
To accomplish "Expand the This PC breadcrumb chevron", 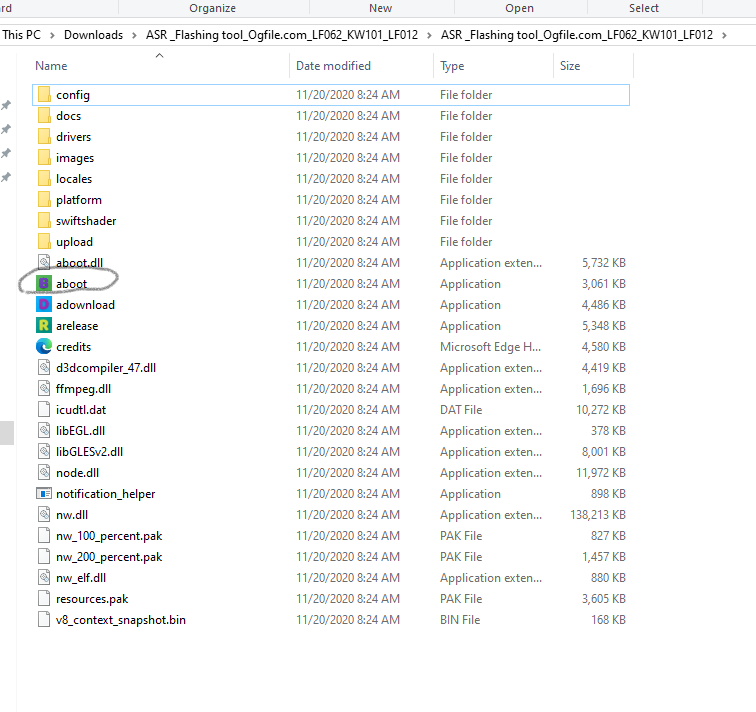I will click(x=54, y=35).
